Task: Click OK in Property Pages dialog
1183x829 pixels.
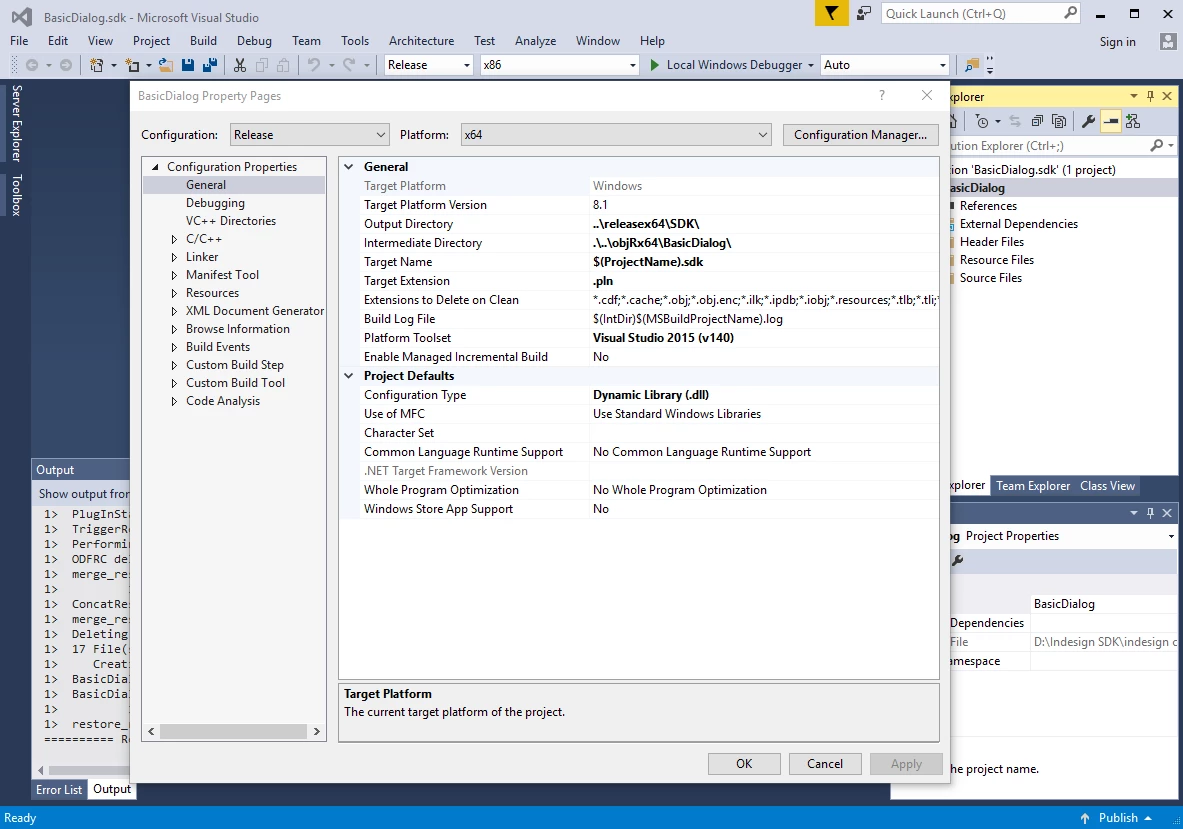Action: (744, 763)
